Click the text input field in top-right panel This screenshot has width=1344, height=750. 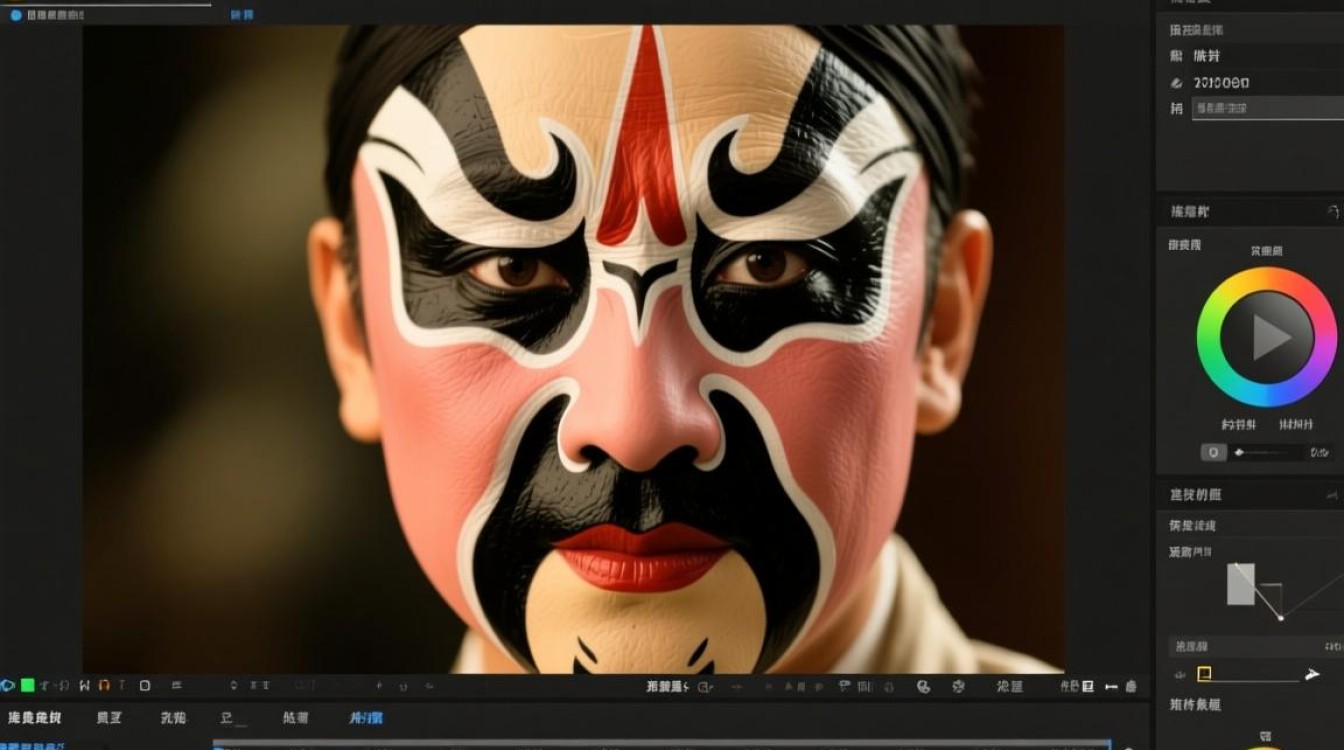[x=1267, y=108]
